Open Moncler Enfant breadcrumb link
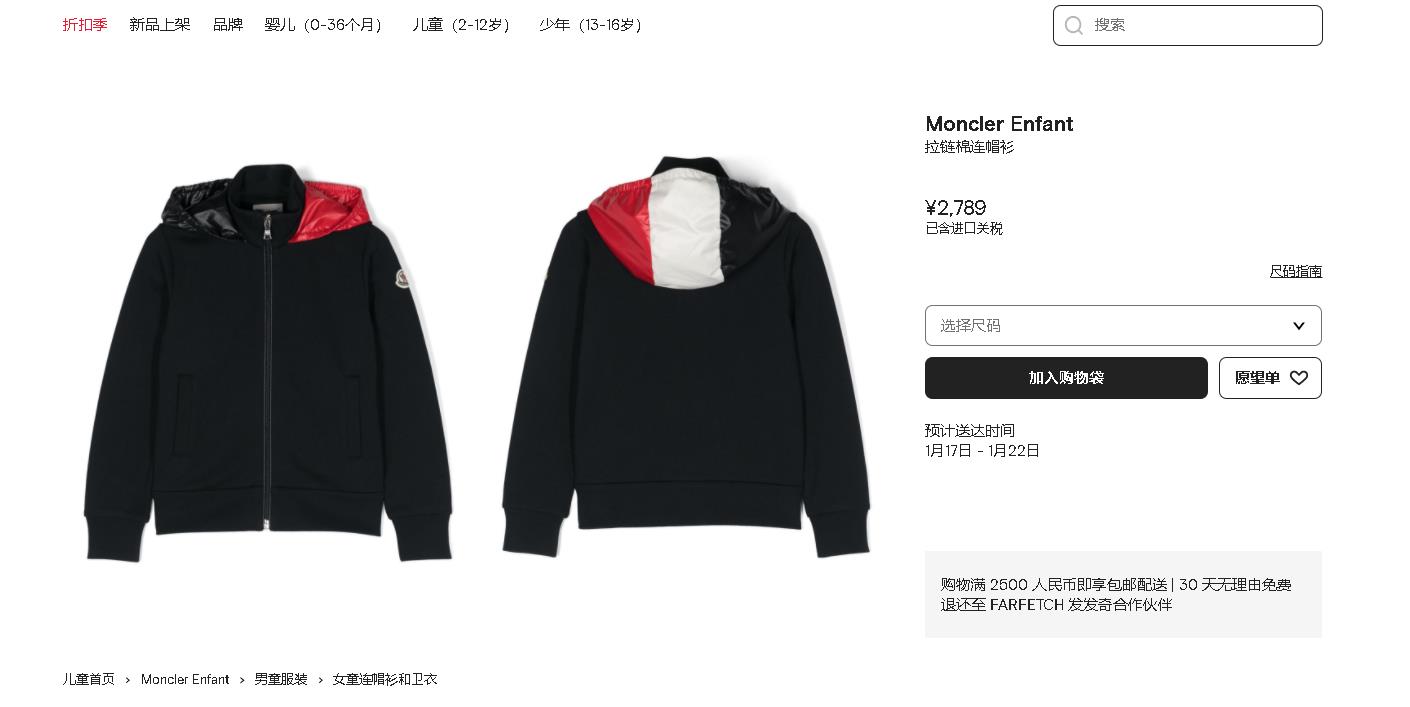This screenshot has width=1410, height=707. [x=185, y=679]
